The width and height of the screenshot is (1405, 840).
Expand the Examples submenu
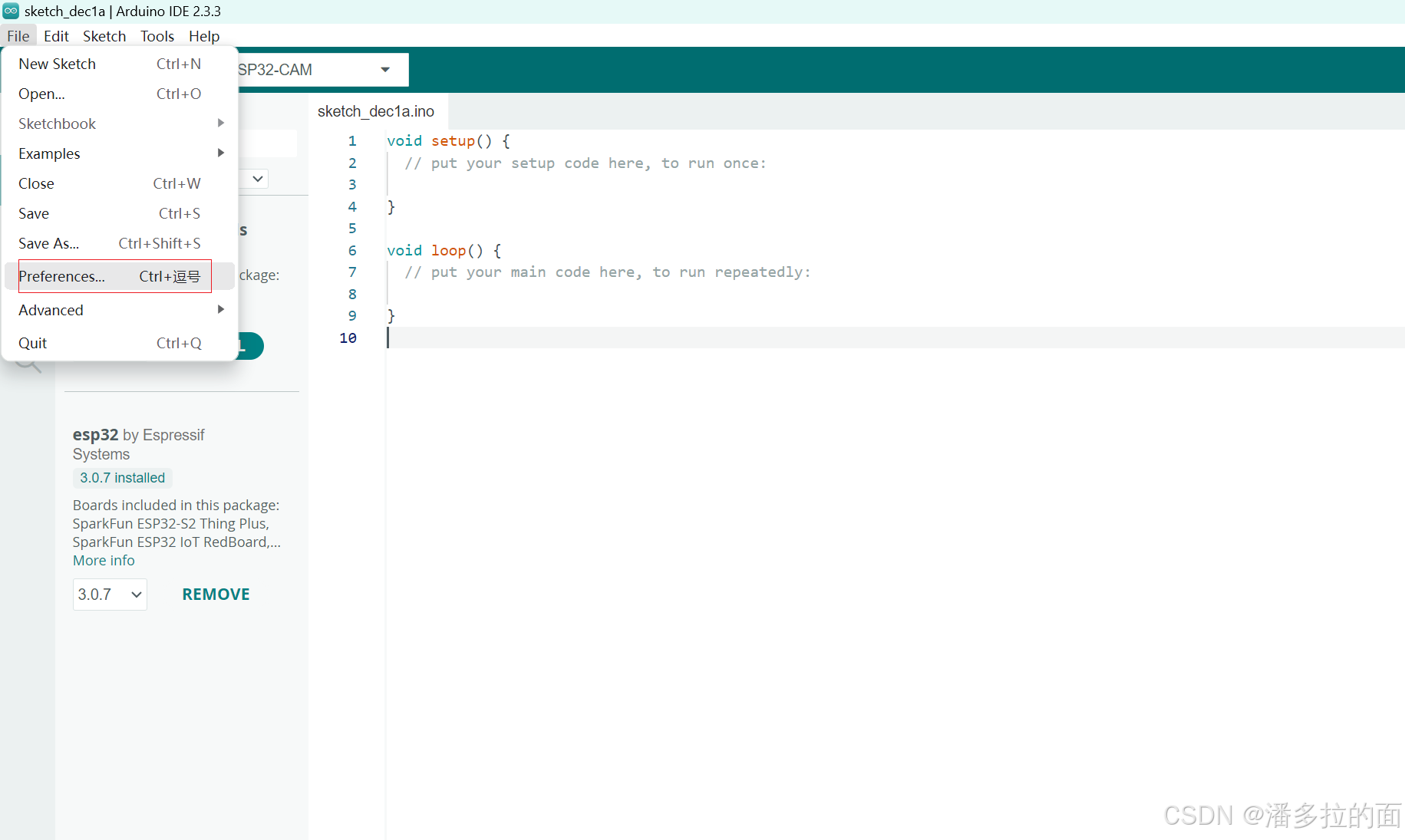coord(120,153)
